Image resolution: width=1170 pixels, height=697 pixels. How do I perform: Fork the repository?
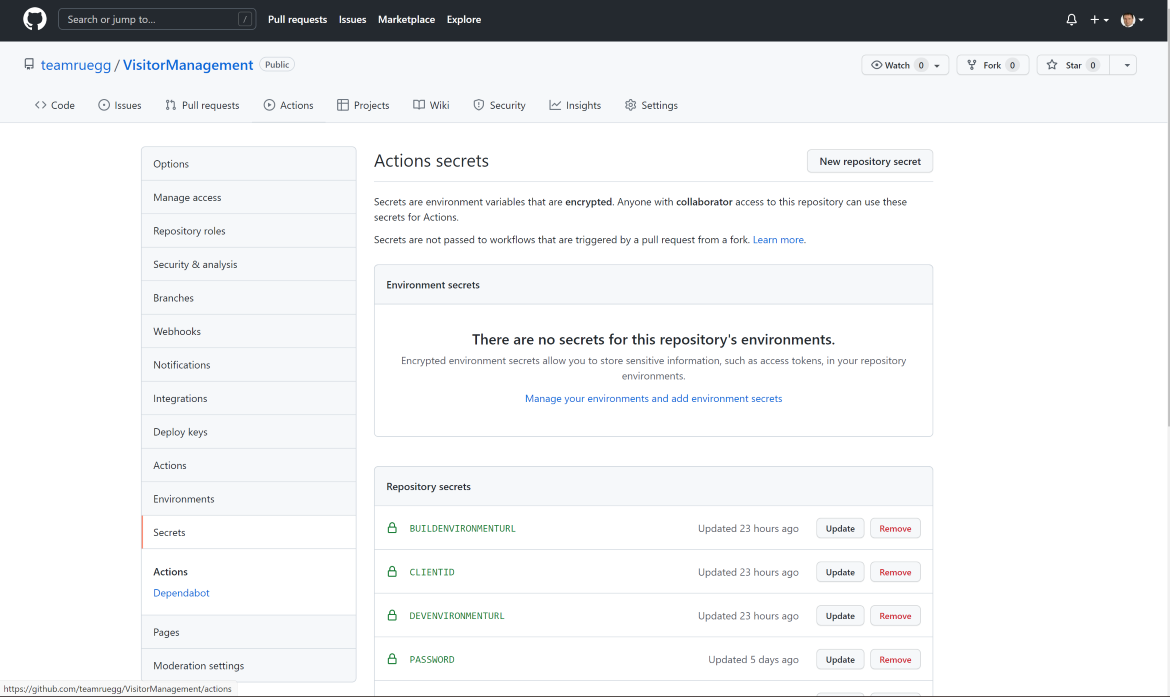pyautogui.click(x=992, y=65)
